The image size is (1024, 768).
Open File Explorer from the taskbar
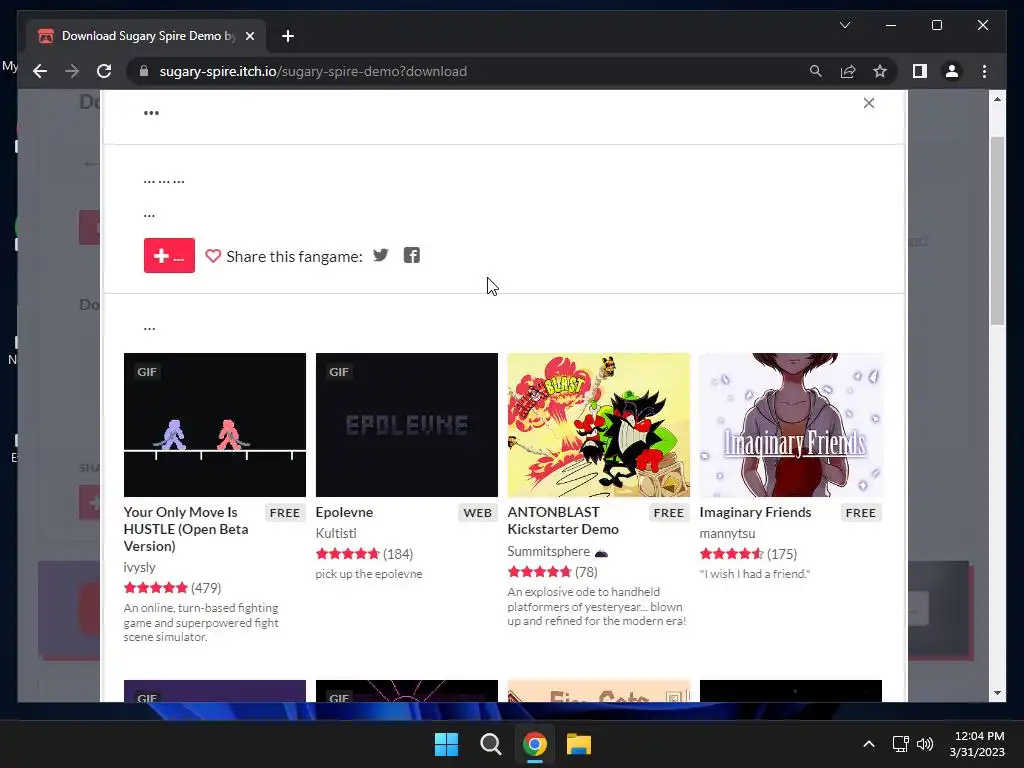pos(579,744)
